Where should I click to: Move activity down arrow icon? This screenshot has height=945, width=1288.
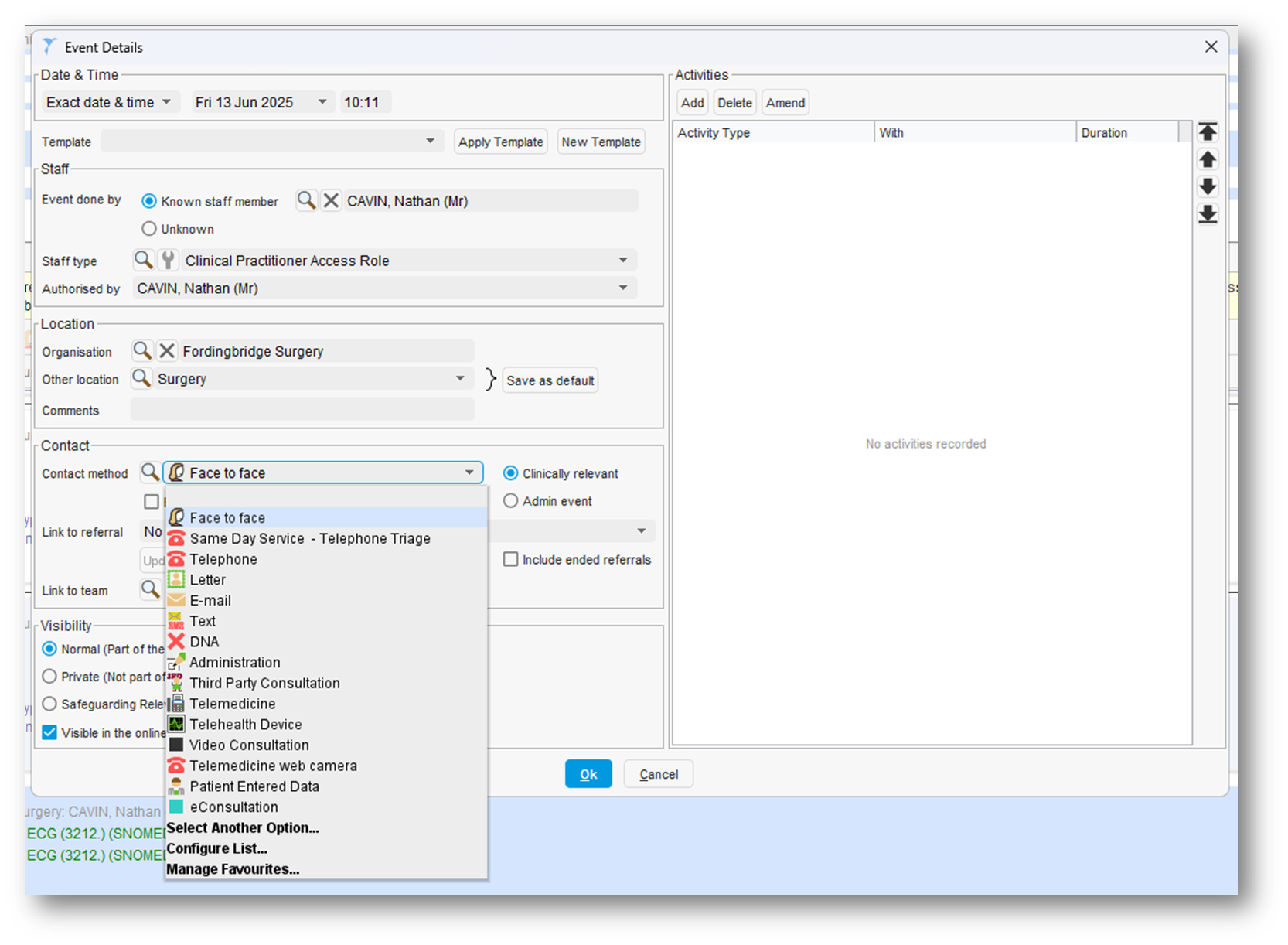(x=1208, y=186)
